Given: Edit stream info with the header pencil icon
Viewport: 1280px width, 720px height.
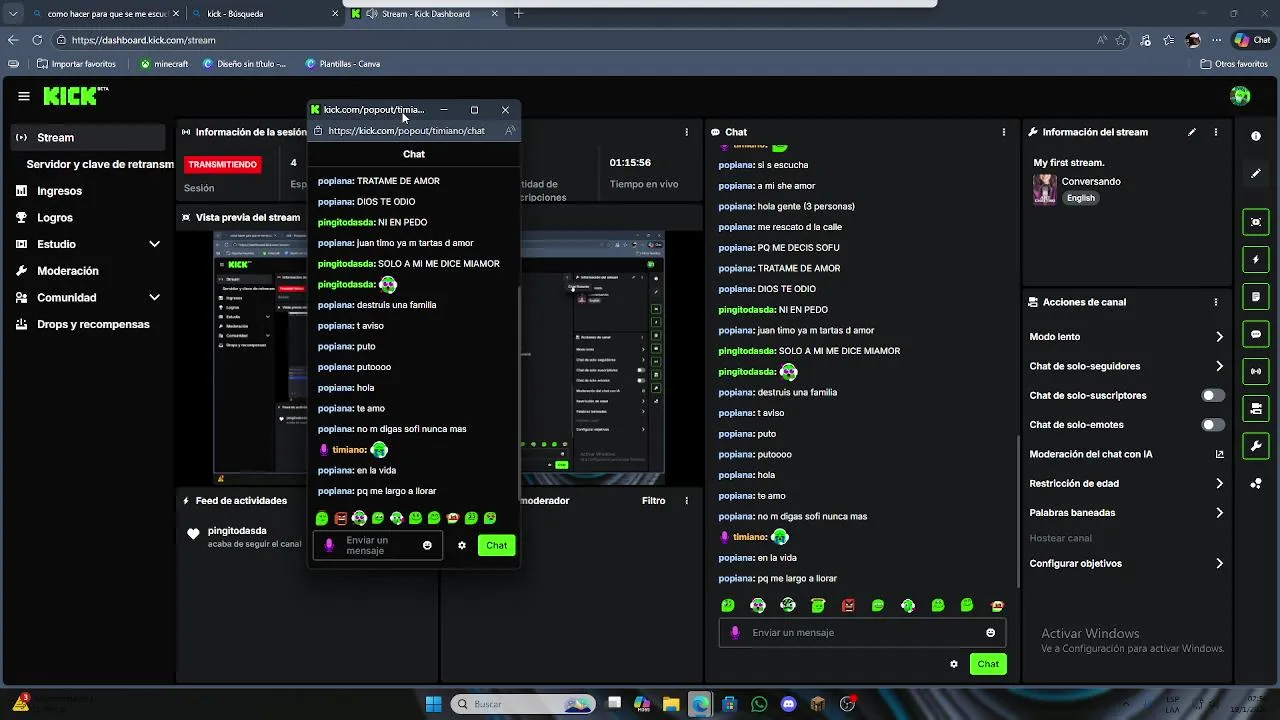Looking at the screenshot, I should pos(1192,132).
